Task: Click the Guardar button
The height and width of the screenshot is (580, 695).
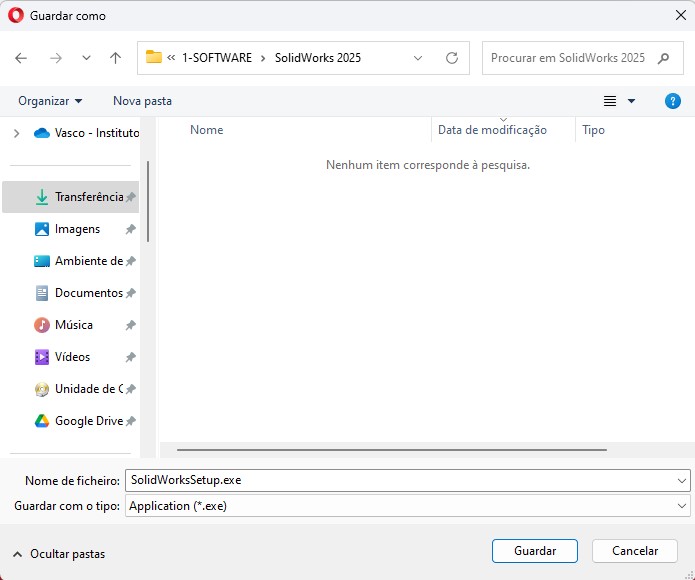Action: click(535, 551)
